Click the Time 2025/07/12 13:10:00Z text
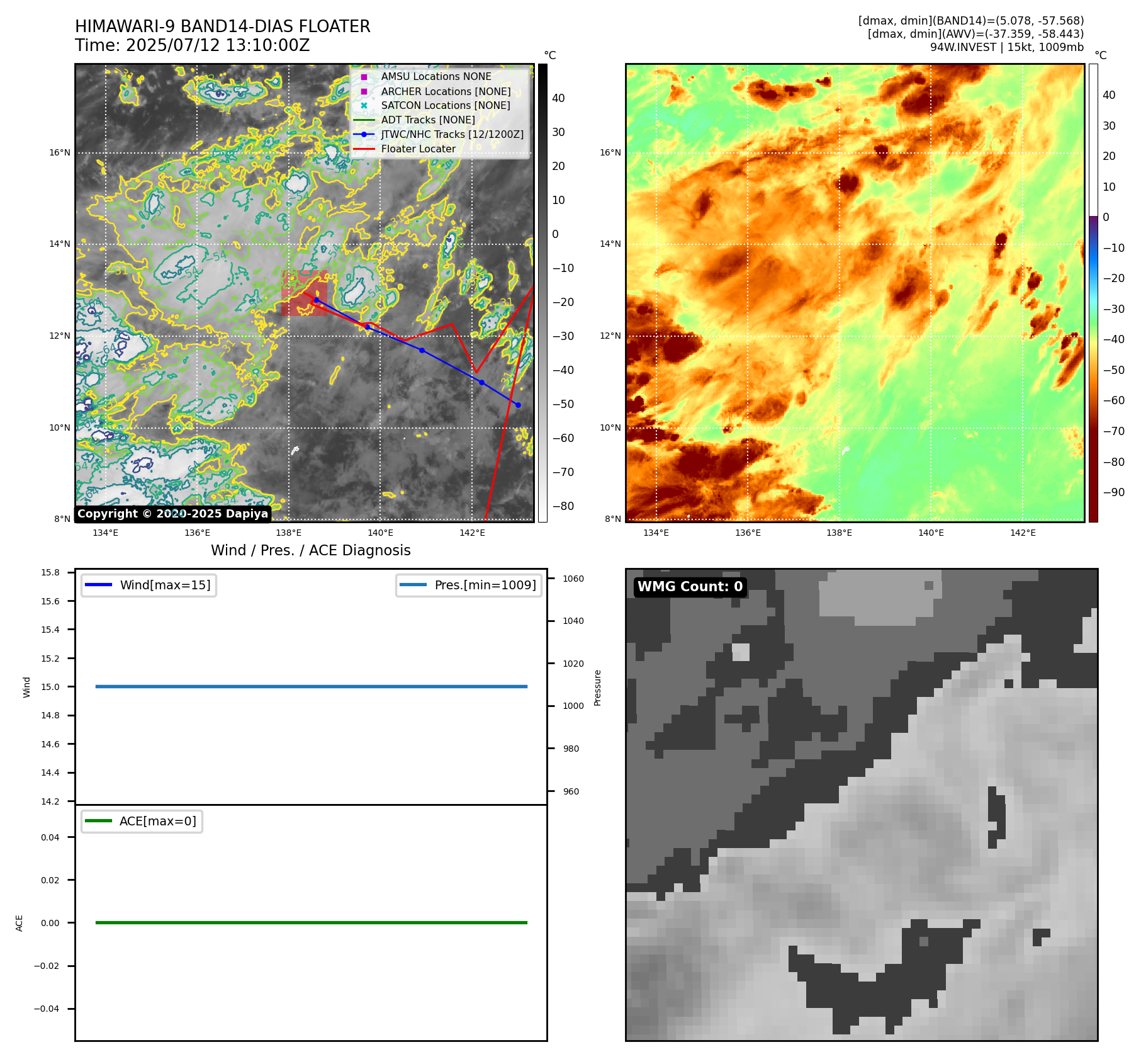Image resolution: width=1141 pixels, height=1064 pixels. point(193,45)
